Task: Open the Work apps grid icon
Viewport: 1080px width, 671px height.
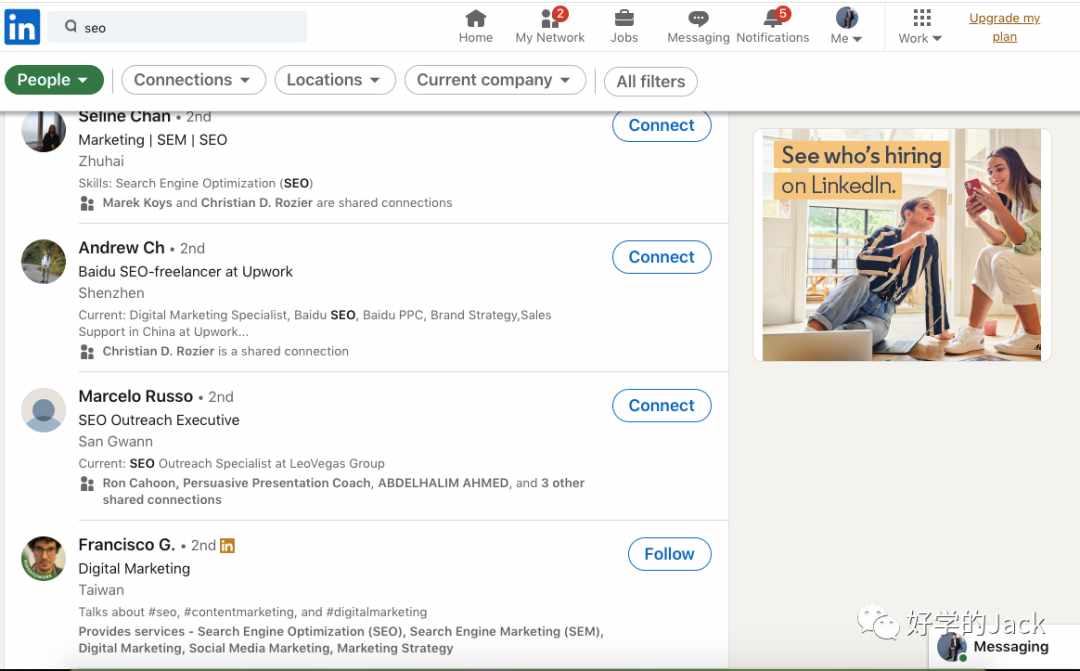Action: [x=922, y=17]
